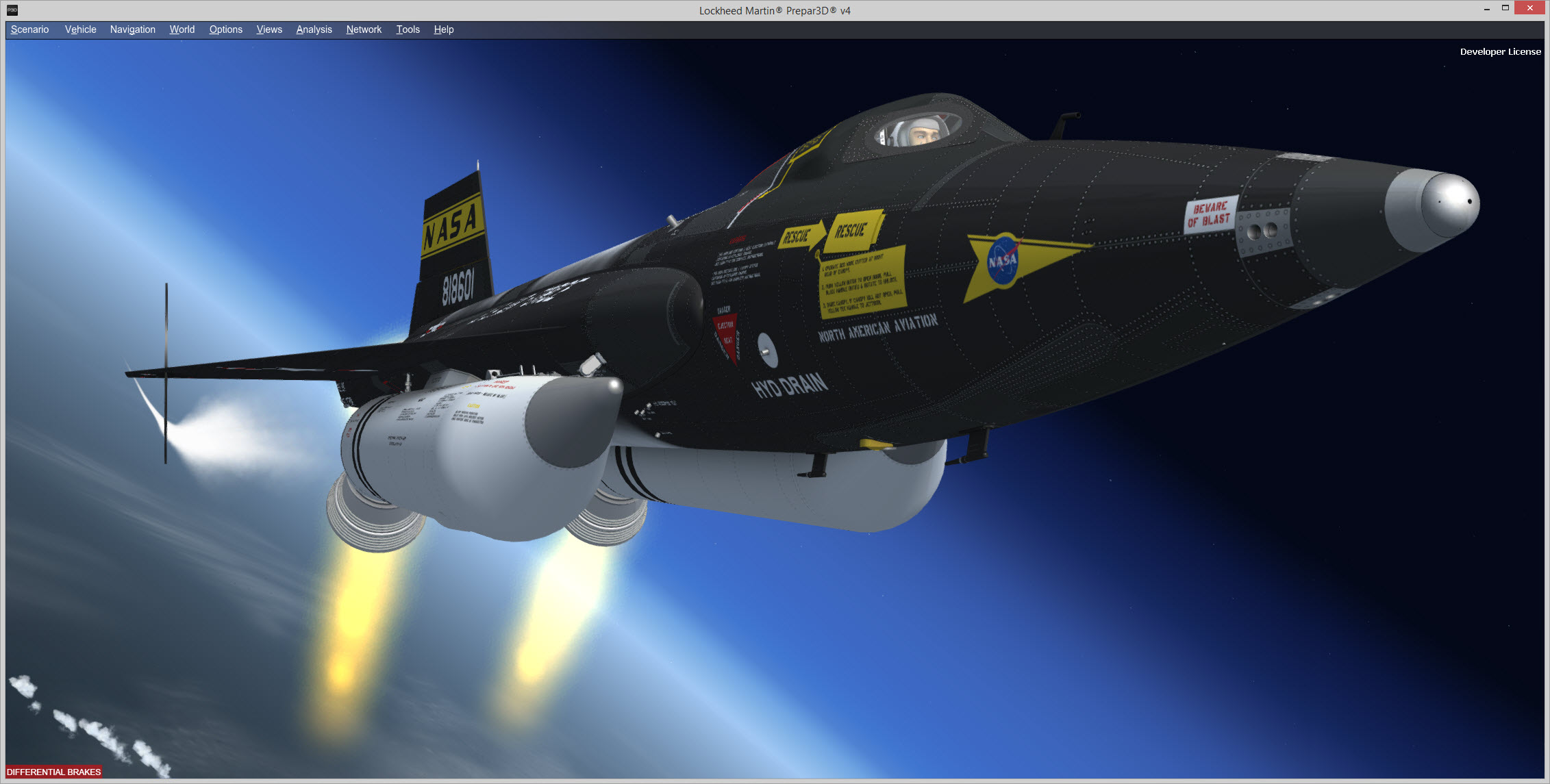This screenshot has width=1550, height=784.
Task: Minimize the Prepar3D window
Action: coord(1487,9)
